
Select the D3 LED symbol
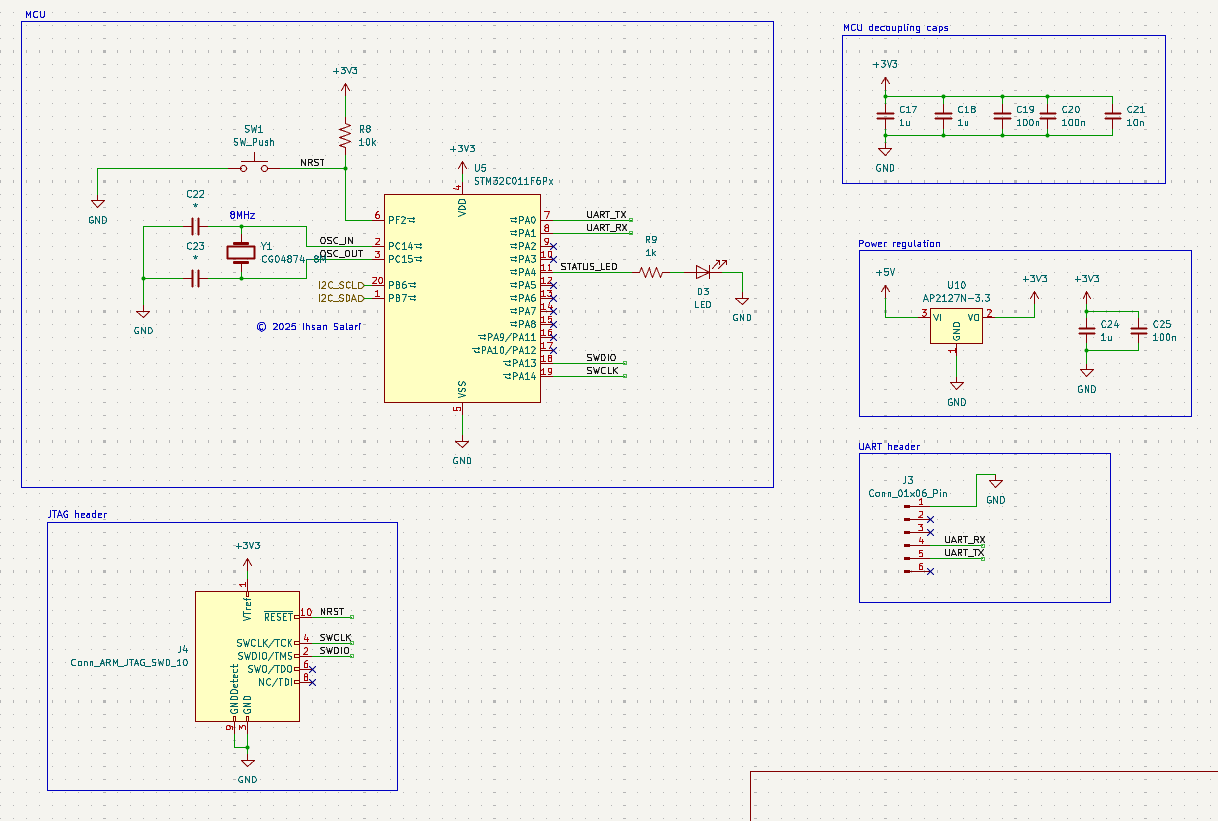[x=704, y=271]
